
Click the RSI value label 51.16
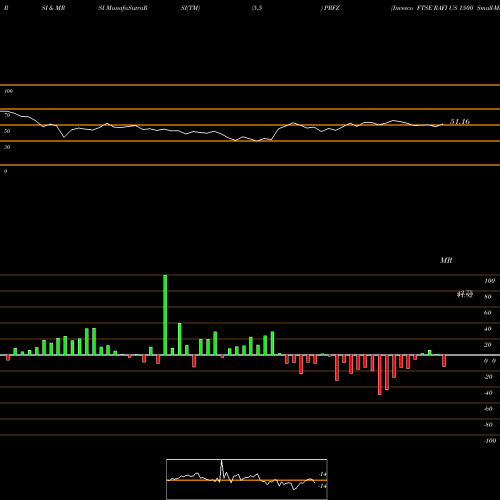coord(460,122)
